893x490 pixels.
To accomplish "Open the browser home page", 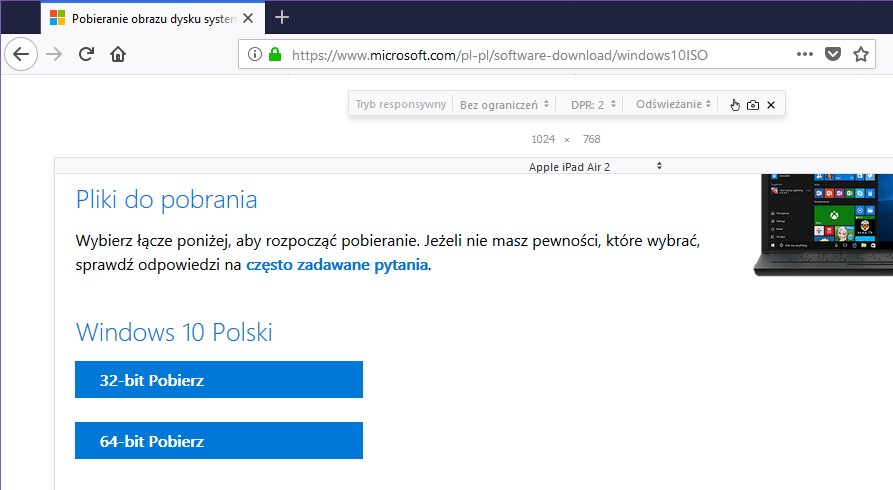I will 118,55.
